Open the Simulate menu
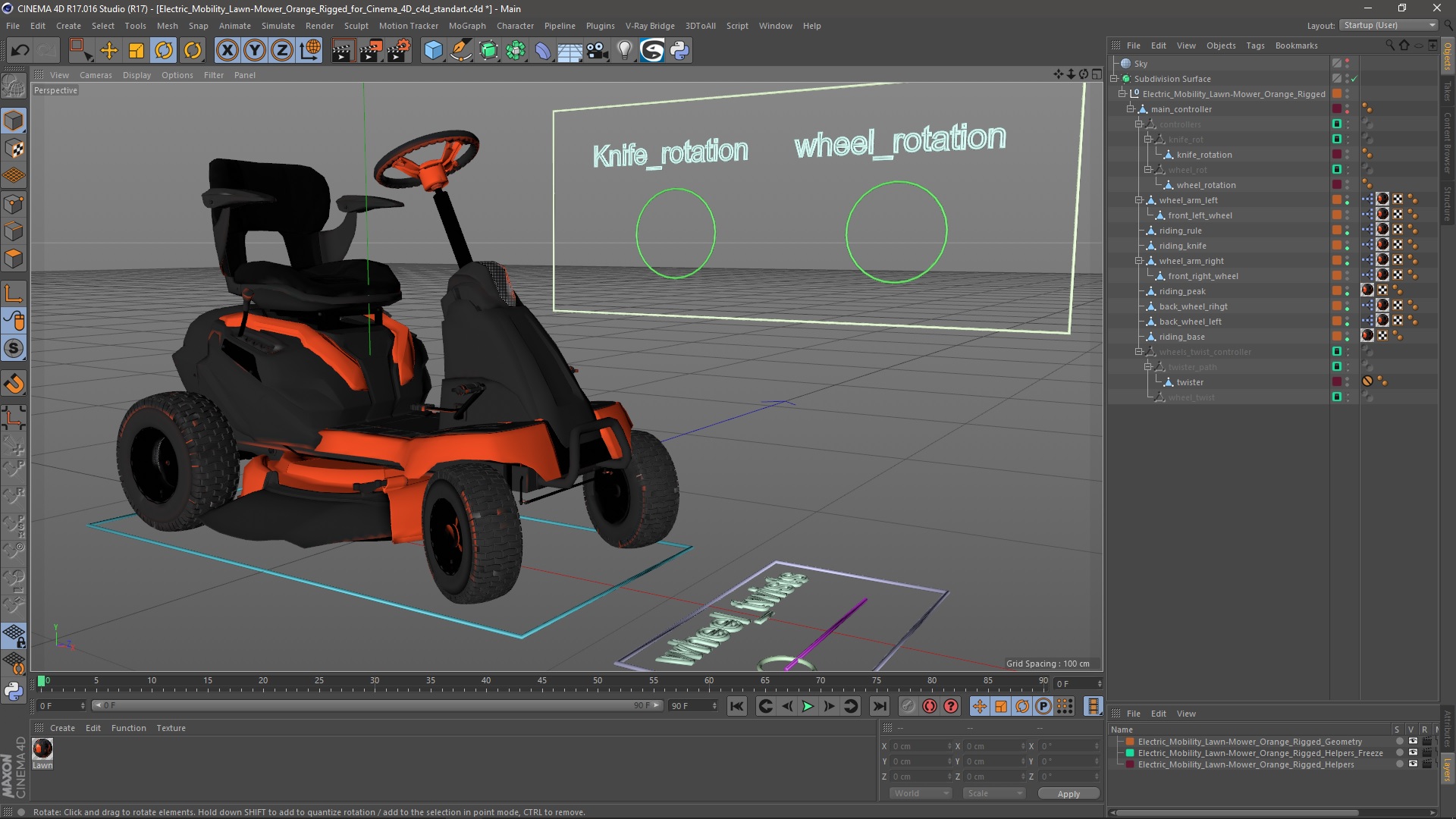The width and height of the screenshot is (1456, 819). tap(278, 26)
